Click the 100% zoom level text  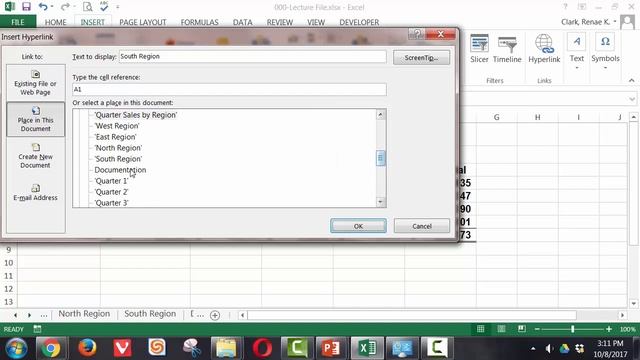(x=627, y=329)
